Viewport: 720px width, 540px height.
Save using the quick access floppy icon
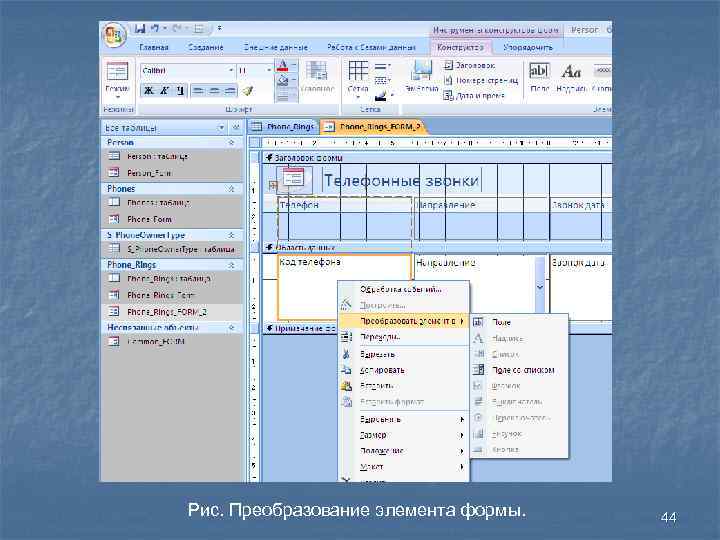point(140,28)
